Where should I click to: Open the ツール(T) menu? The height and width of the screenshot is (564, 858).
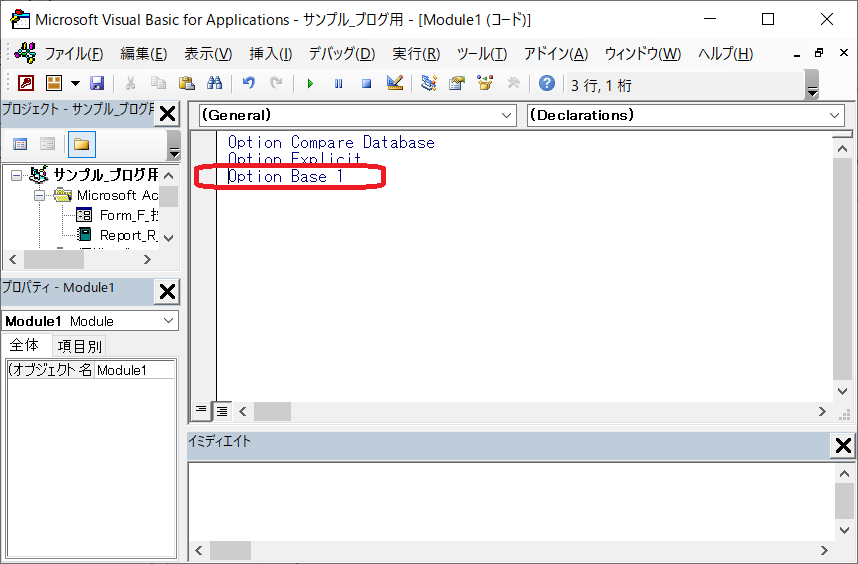(x=482, y=54)
